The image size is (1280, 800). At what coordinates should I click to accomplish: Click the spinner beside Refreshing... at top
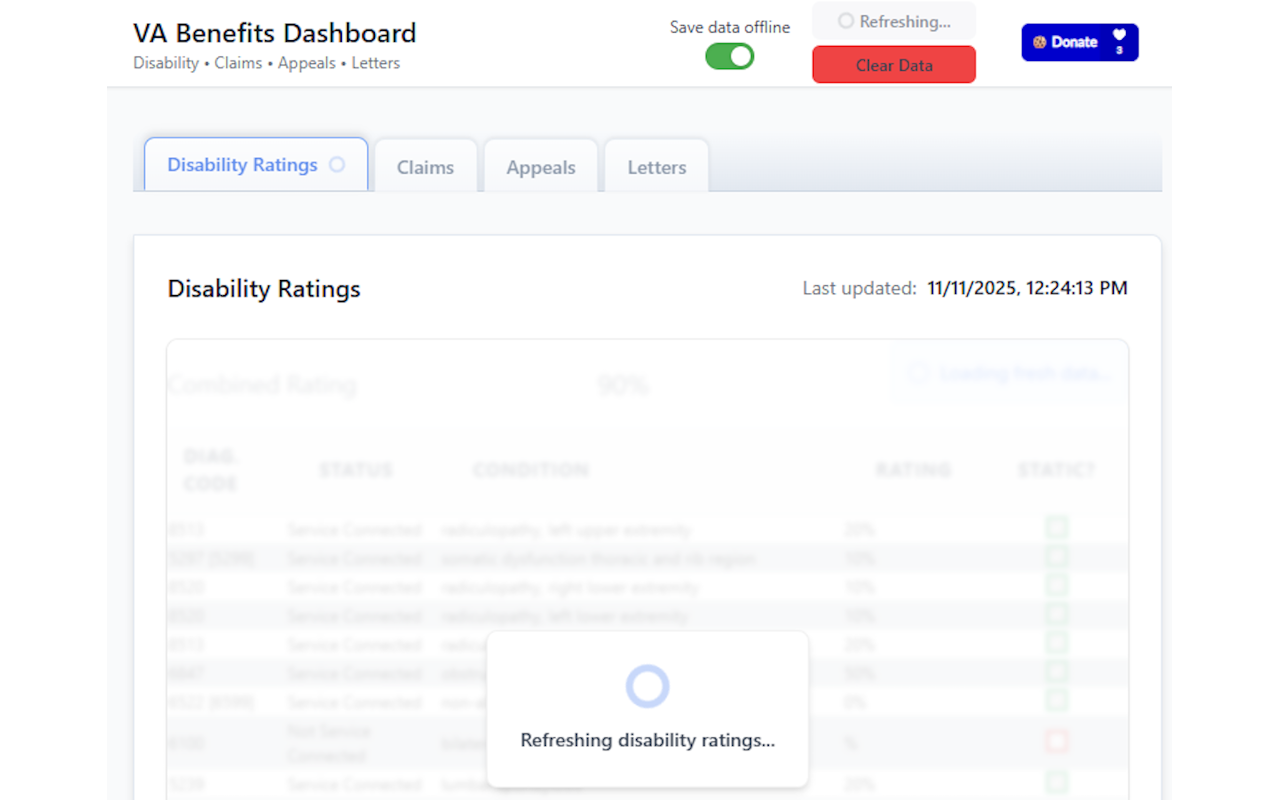[846, 21]
